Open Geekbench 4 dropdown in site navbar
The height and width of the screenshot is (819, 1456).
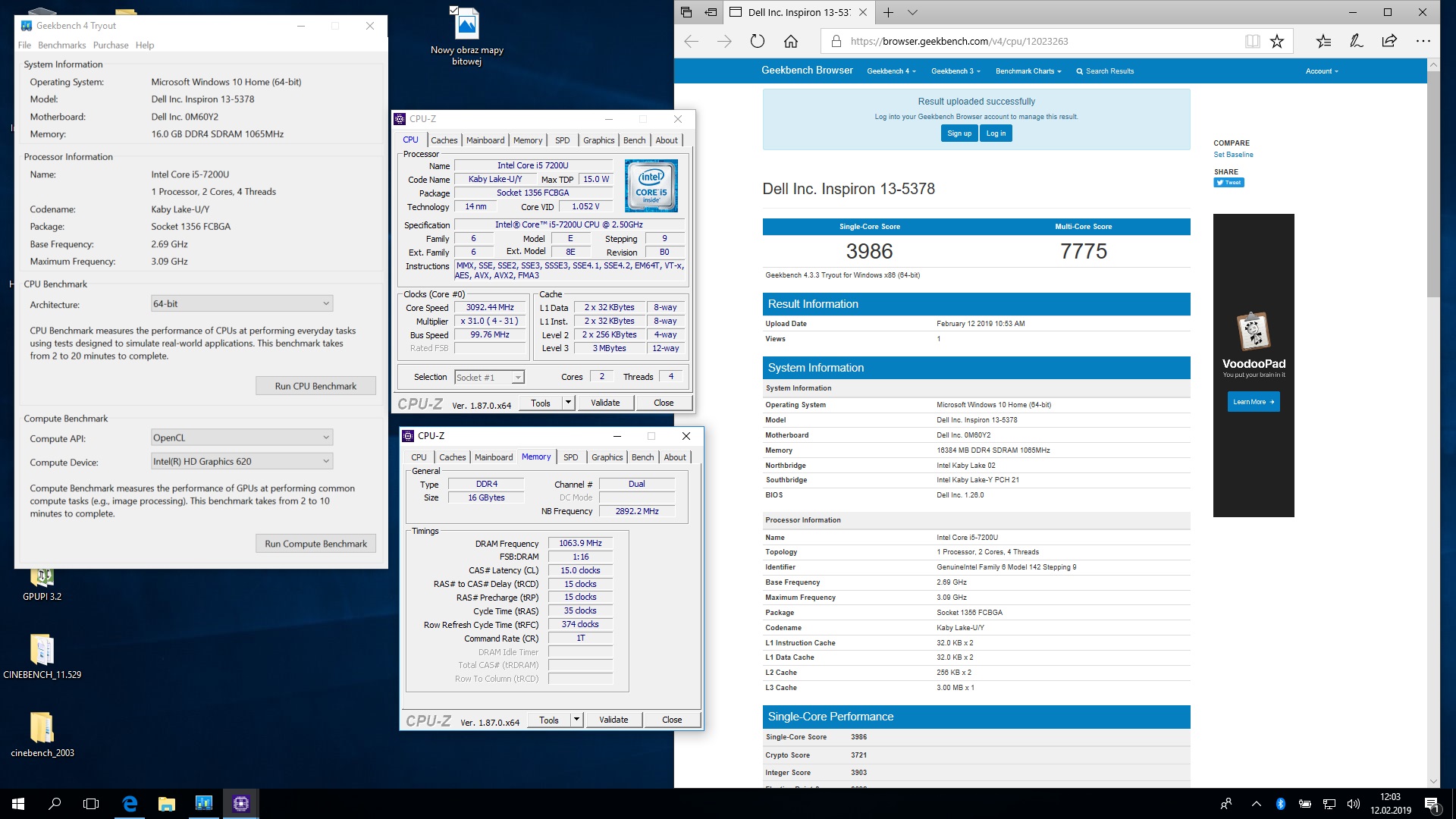tap(891, 71)
